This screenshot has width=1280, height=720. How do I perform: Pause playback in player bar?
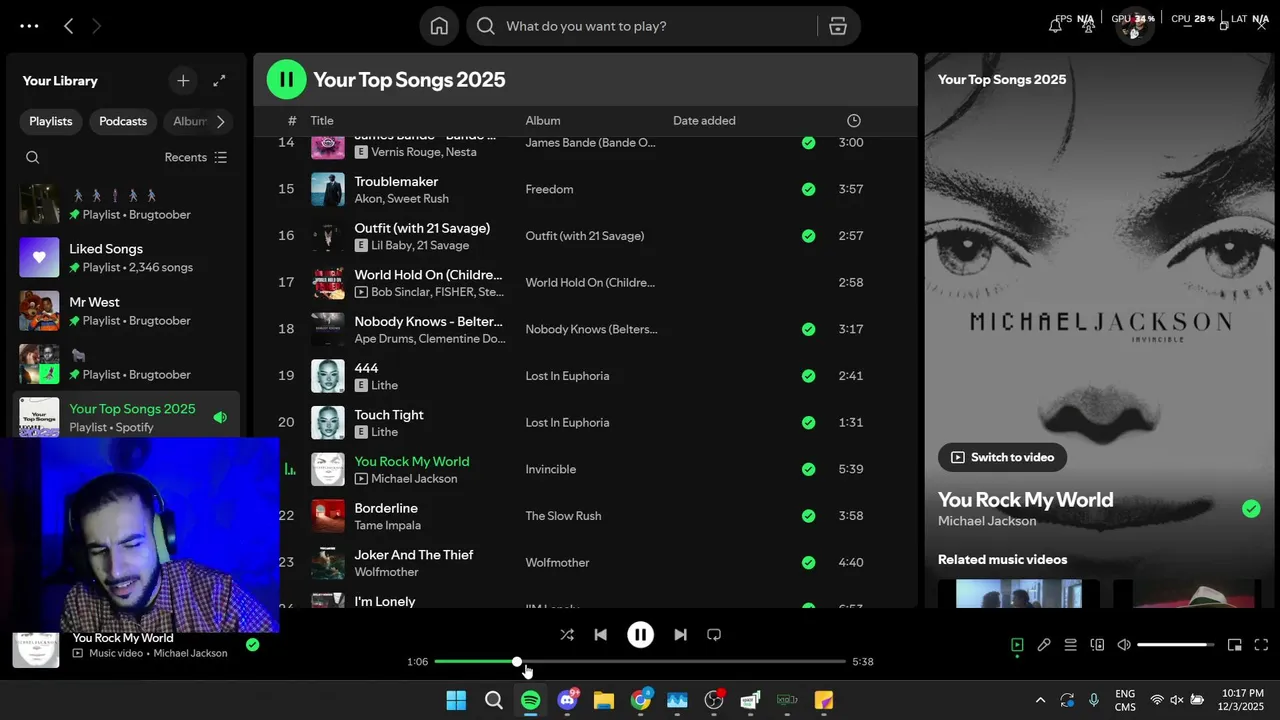point(640,634)
